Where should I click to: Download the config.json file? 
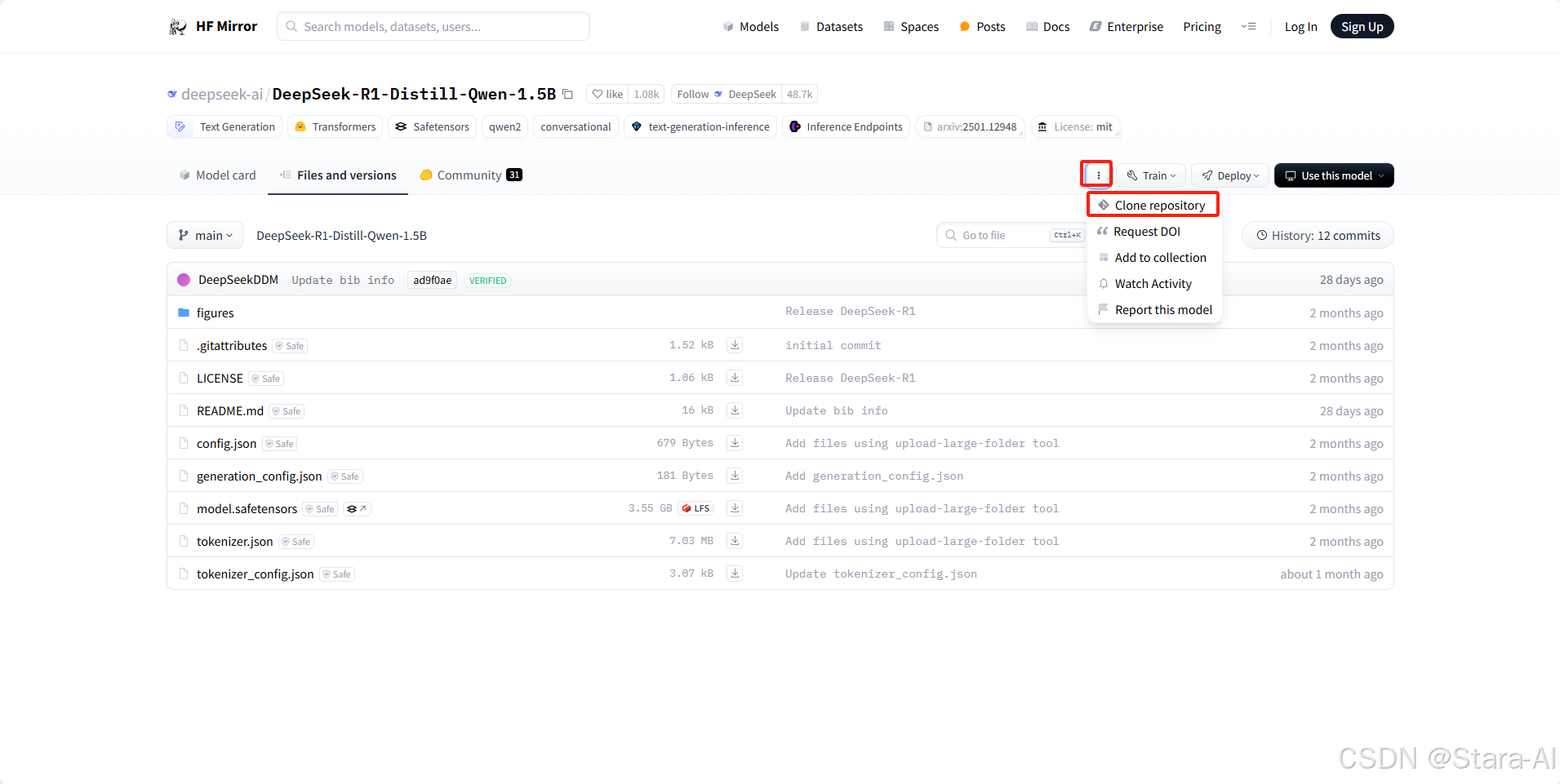pyautogui.click(x=735, y=443)
